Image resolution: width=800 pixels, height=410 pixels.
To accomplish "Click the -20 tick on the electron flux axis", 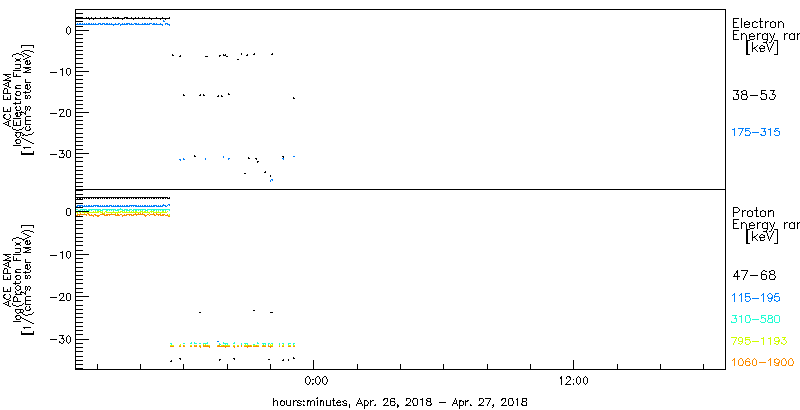I will point(60,113).
